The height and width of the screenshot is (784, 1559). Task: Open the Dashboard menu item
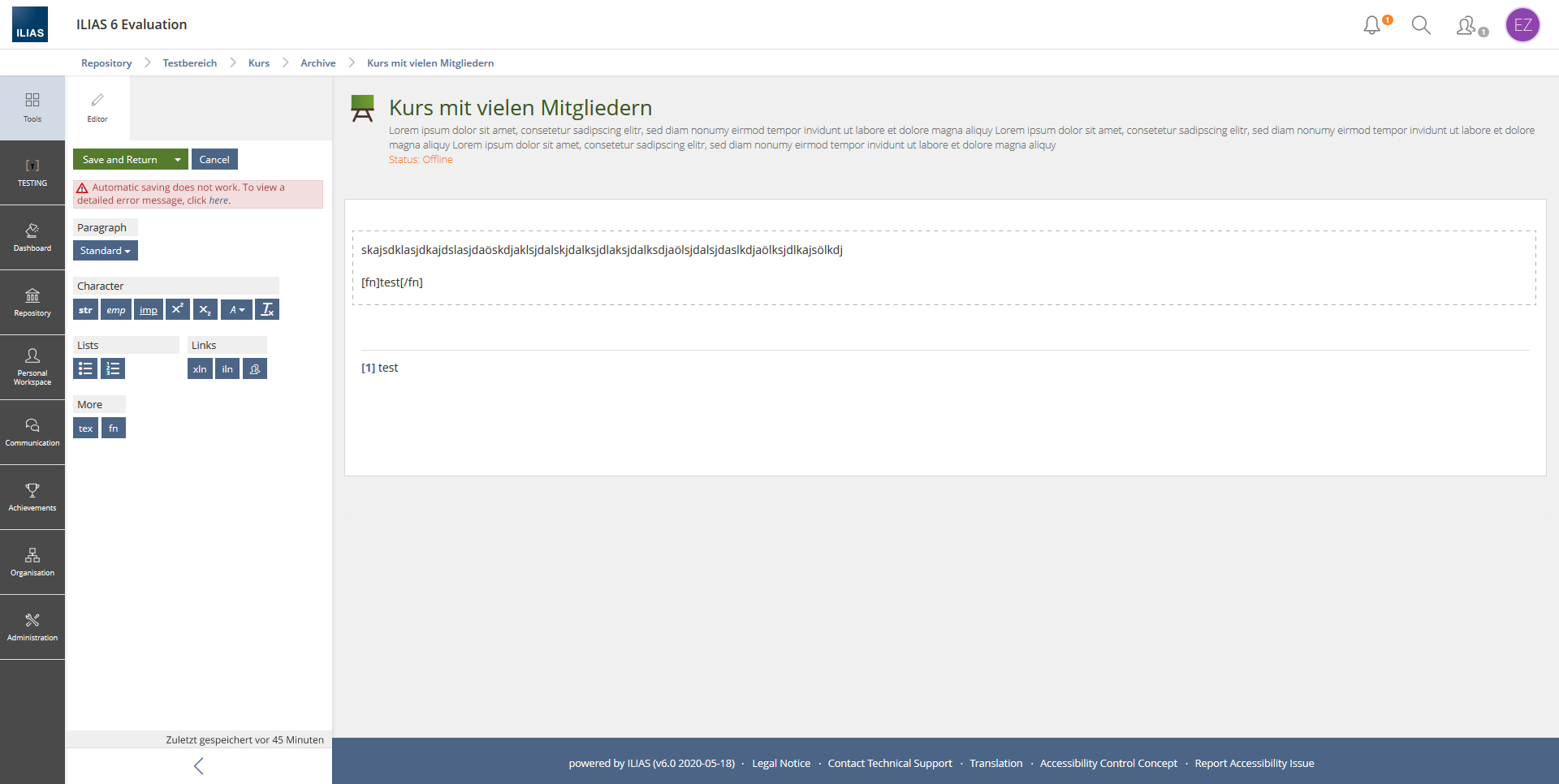(32, 237)
